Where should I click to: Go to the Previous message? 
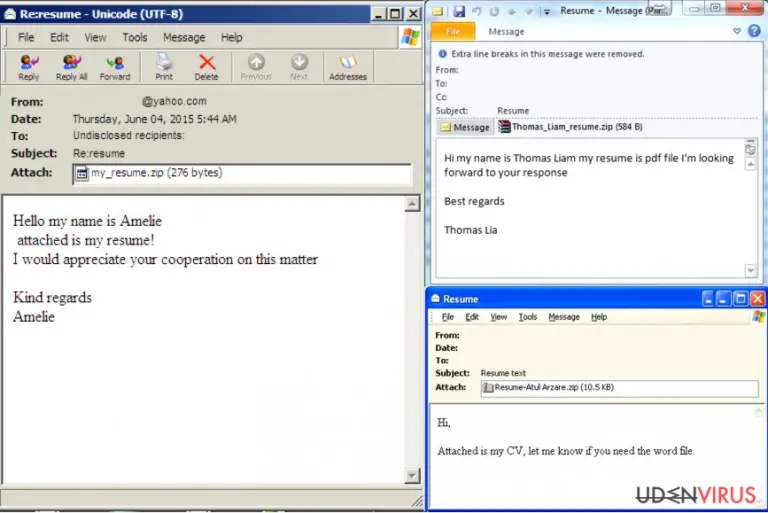[x=256, y=68]
